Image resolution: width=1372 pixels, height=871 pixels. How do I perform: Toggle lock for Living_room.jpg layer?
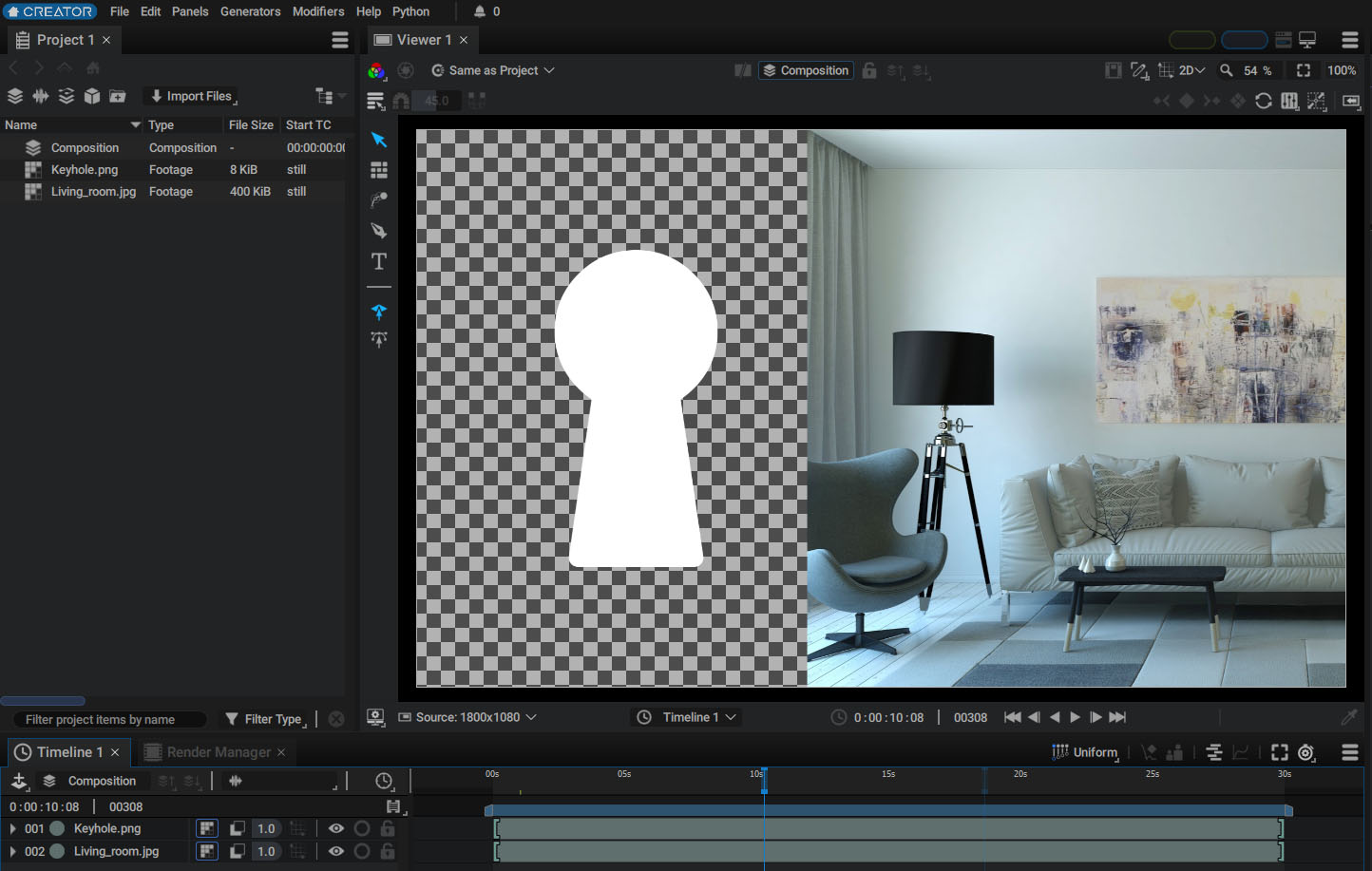click(388, 851)
